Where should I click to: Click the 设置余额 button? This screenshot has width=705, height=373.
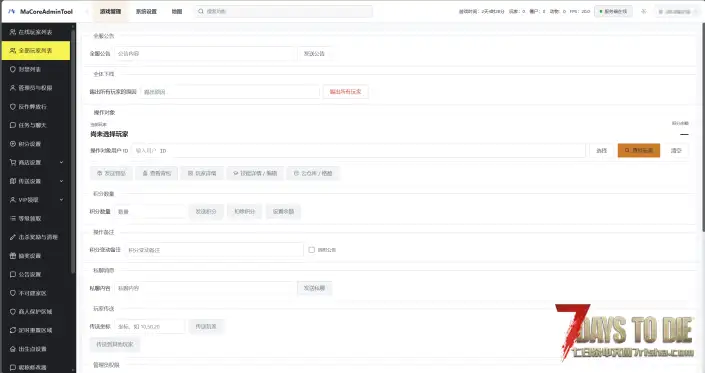tap(283, 211)
